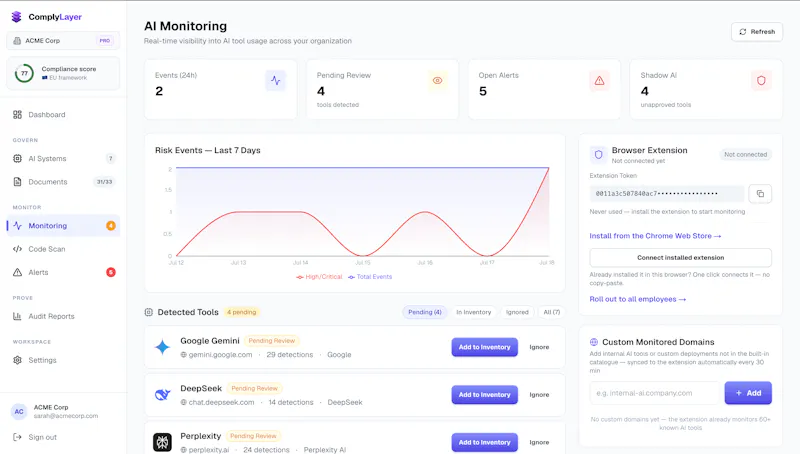Click Pending Review tag on DeepSeek
Image resolution: width=800 pixels, height=454 pixels.
(x=255, y=389)
